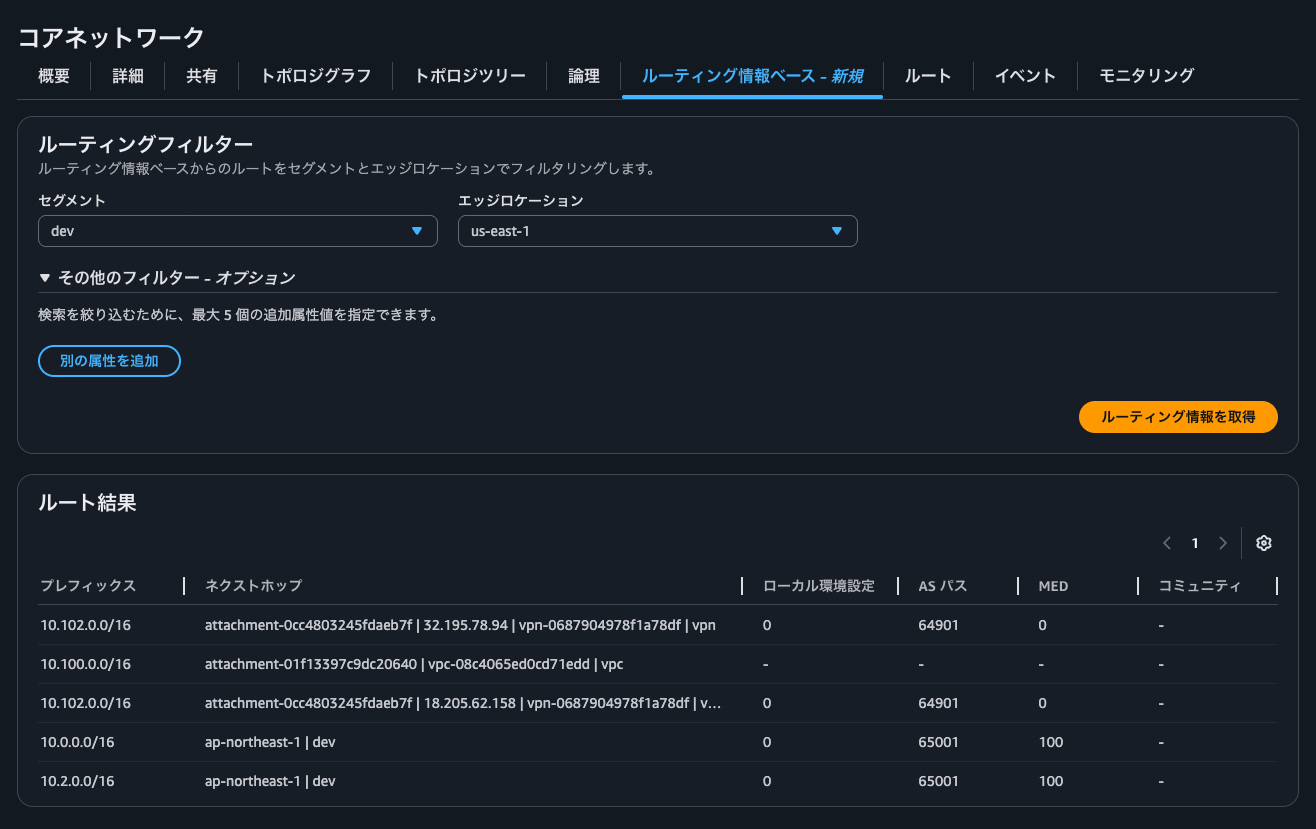Open the 詳細 tab
This screenshot has height=829, width=1316.
click(127, 75)
